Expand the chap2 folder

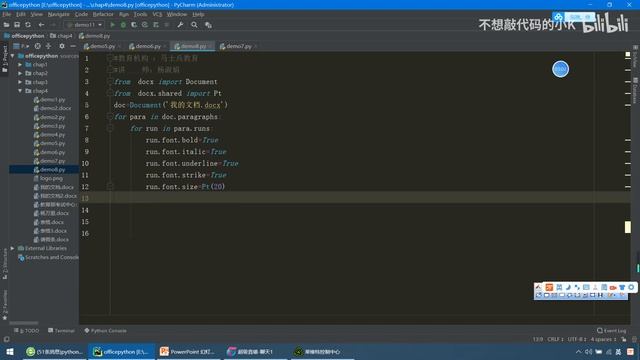[20, 73]
